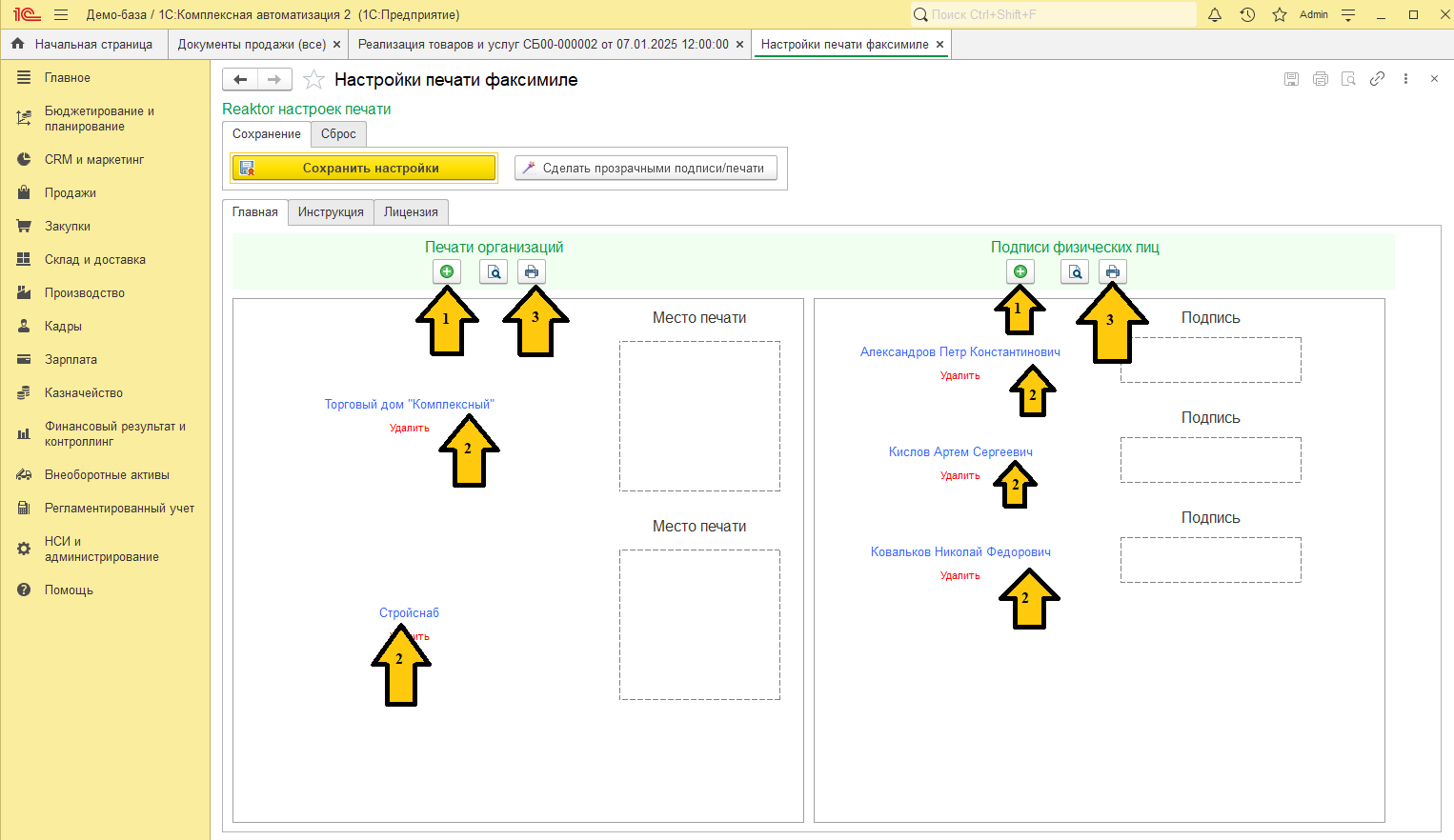The height and width of the screenshot is (840, 1454).
Task: Switch to the Документы продажи (все) tab
Action: click(252, 45)
